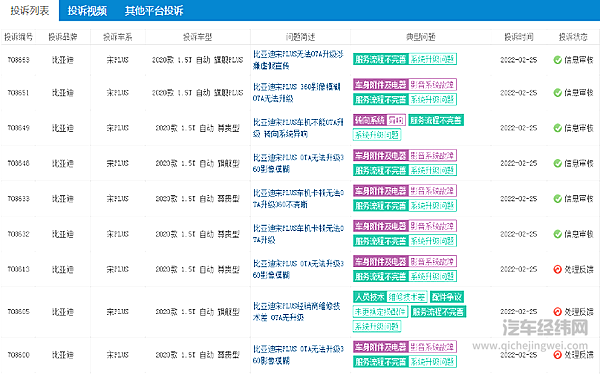
Task: Click the 投诉时间 column header
Action: click(x=518, y=37)
